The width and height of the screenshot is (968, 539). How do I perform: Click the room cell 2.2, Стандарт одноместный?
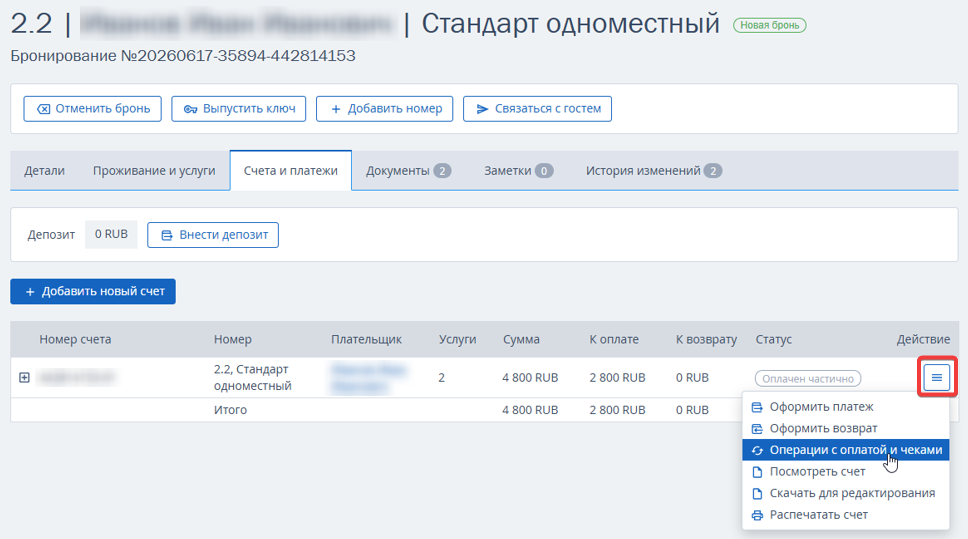pos(252,377)
